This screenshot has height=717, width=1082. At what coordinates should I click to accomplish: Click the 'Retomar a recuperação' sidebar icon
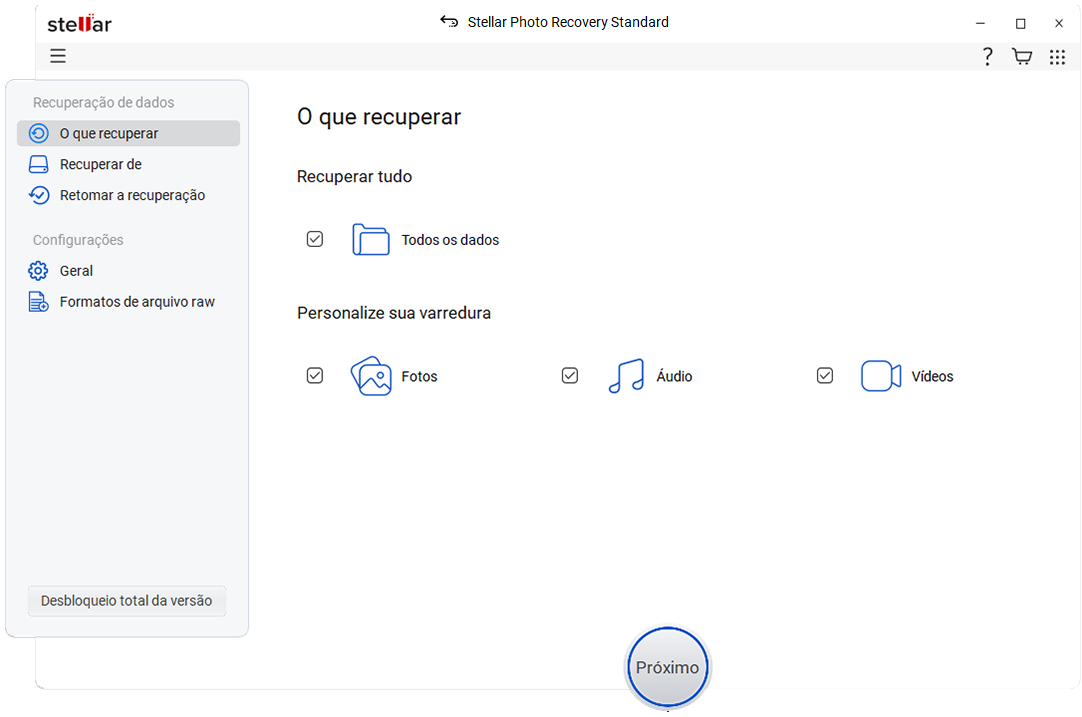(39, 195)
